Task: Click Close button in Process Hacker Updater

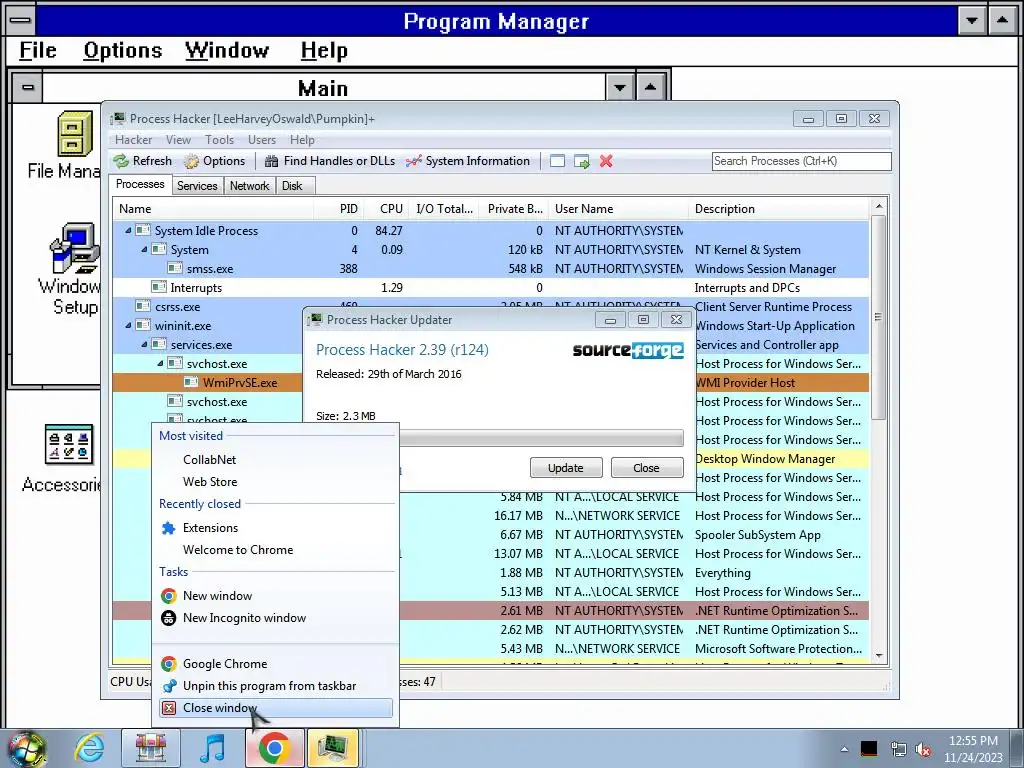Action: [647, 468]
